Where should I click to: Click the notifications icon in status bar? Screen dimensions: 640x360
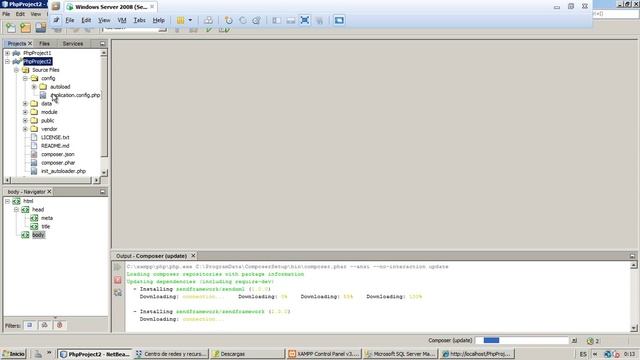click(592, 340)
